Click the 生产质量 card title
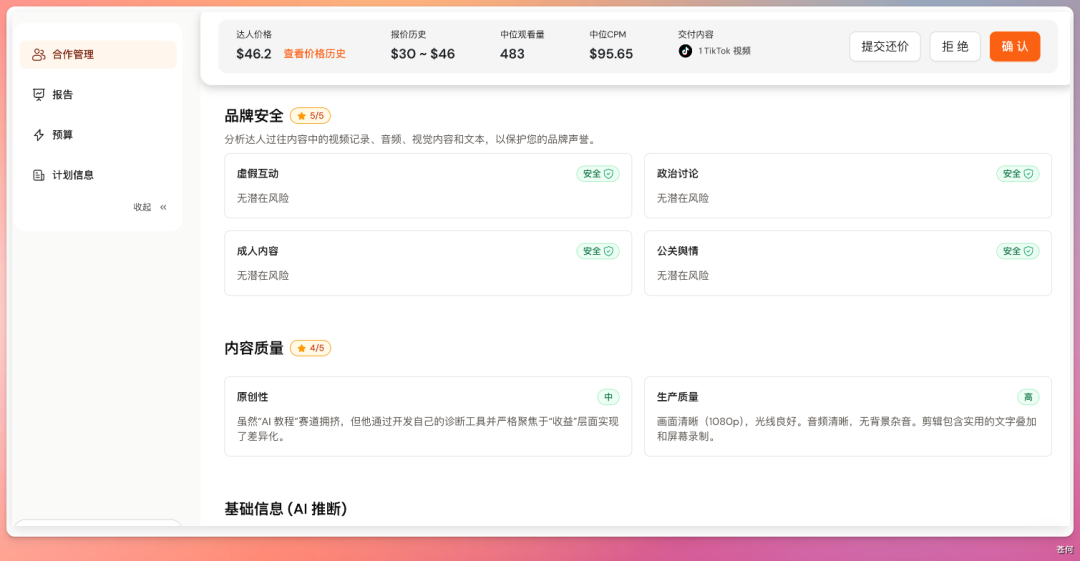Screen dimensions: 1080x561 678,397
